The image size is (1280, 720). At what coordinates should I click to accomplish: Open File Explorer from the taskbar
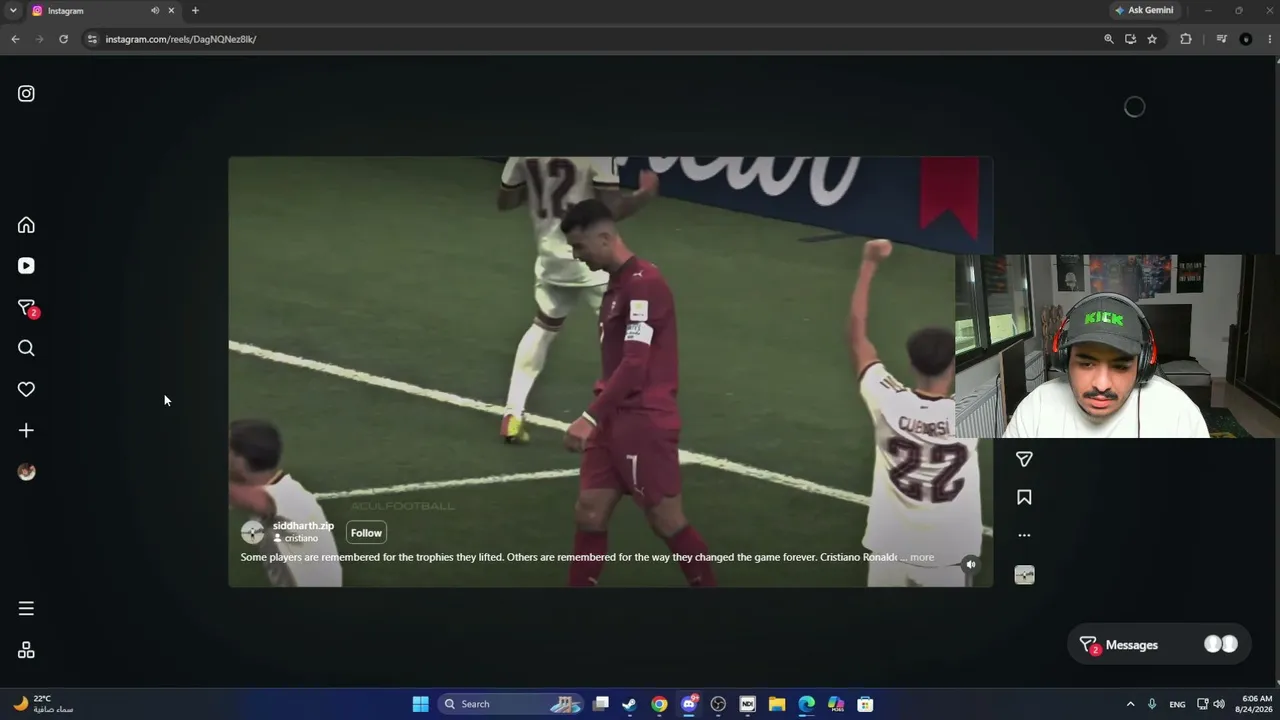pos(777,704)
